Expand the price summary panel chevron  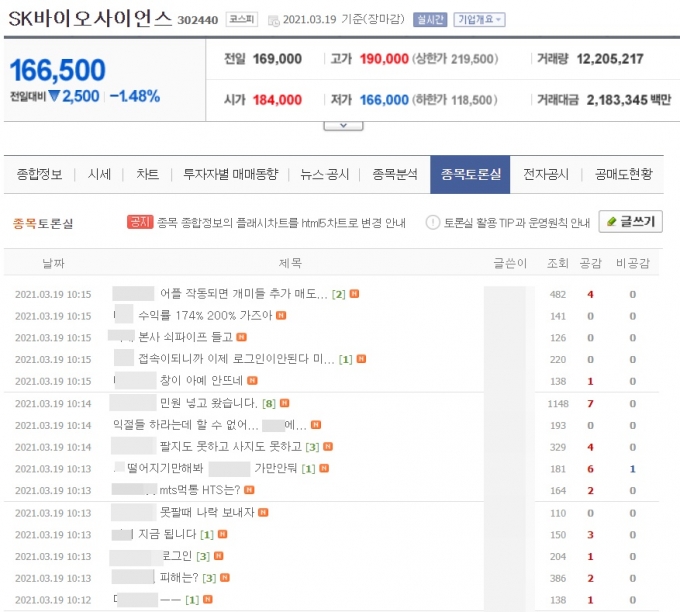(x=343, y=125)
